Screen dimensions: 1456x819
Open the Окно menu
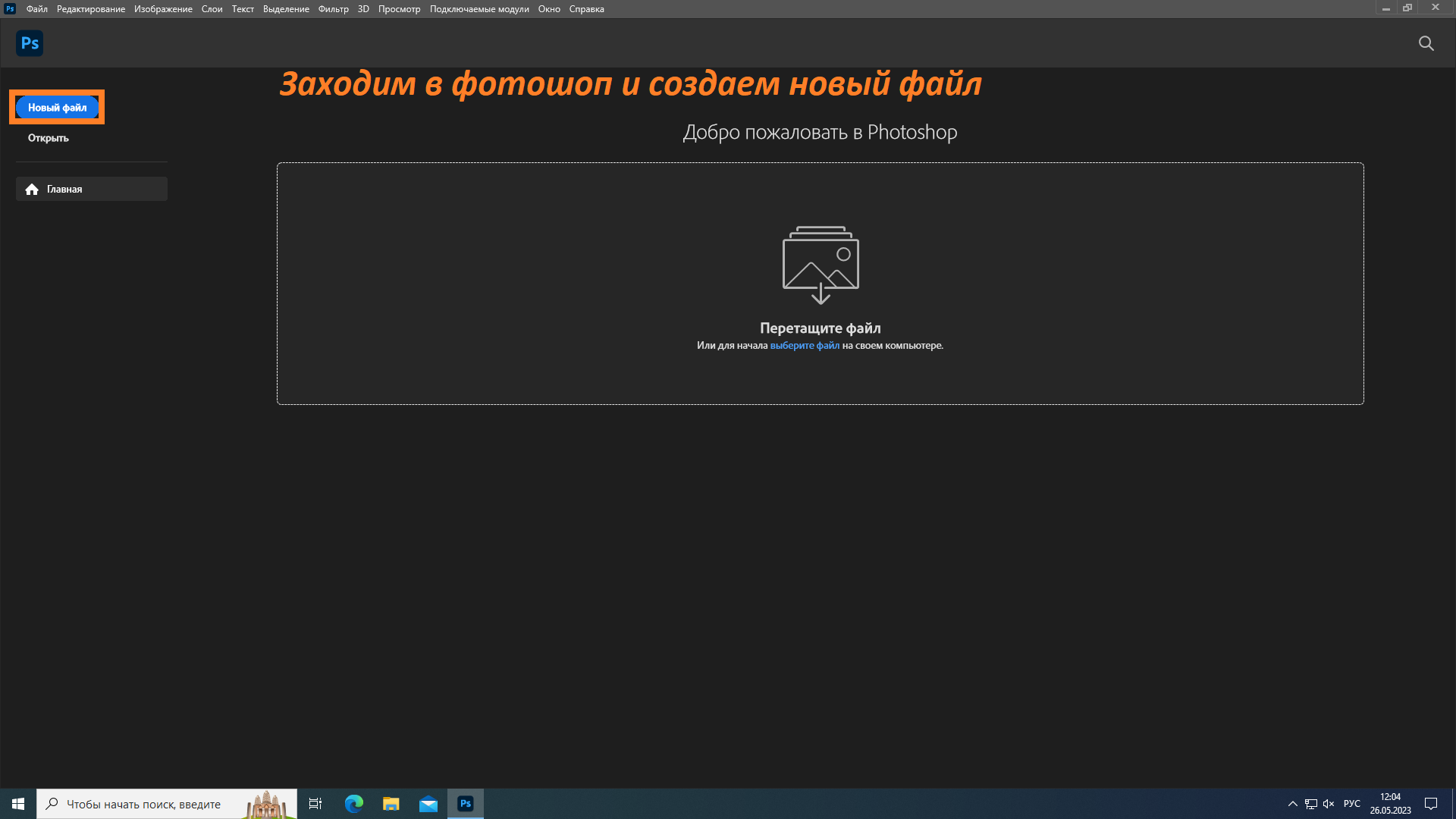[x=549, y=9]
